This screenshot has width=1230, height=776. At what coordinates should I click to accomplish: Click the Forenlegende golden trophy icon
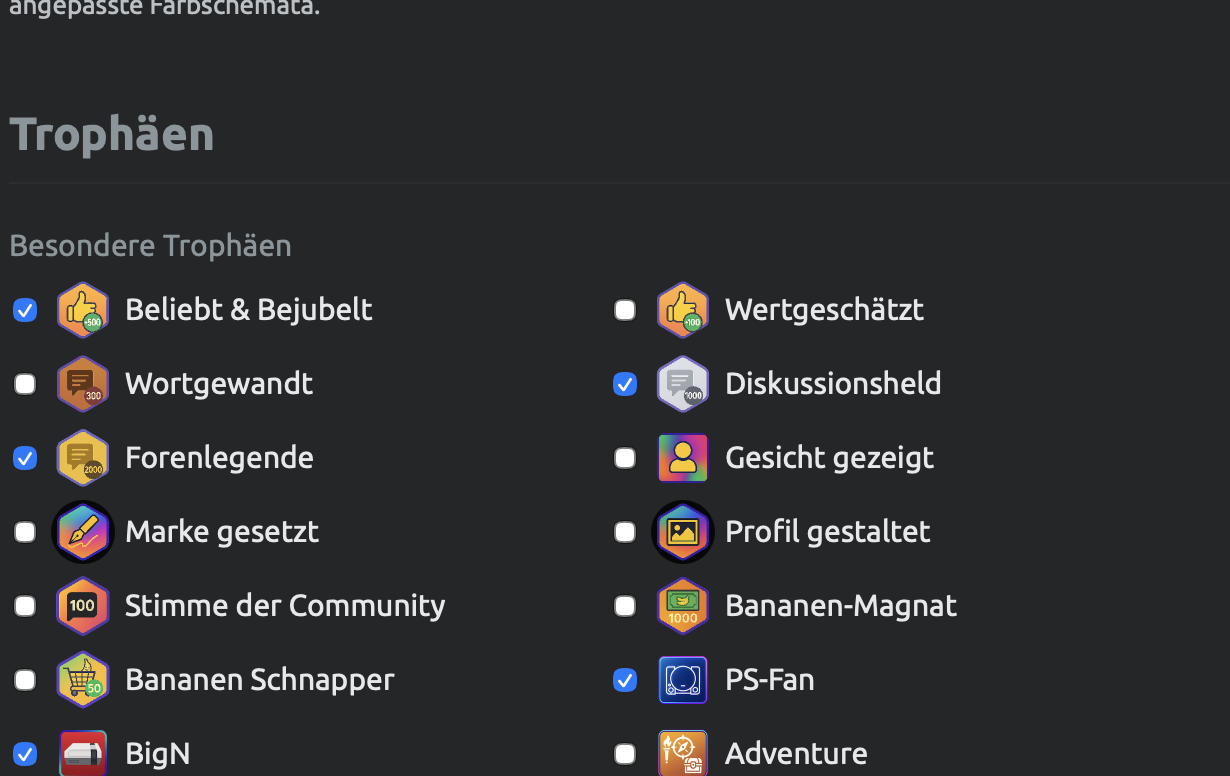click(83, 458)
